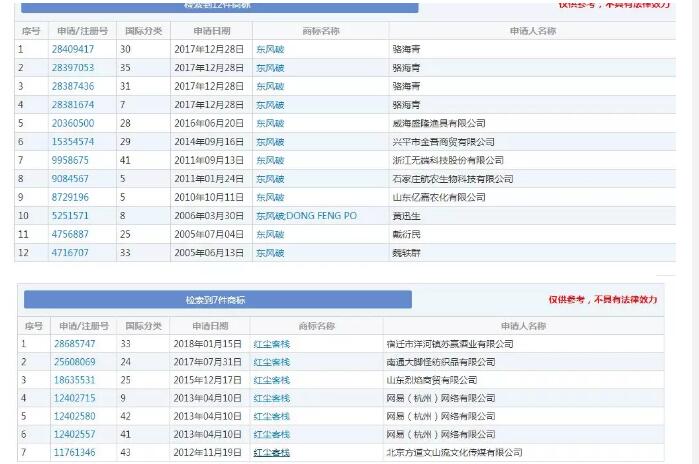Select application date 2015年12月17日

(207, 380)
